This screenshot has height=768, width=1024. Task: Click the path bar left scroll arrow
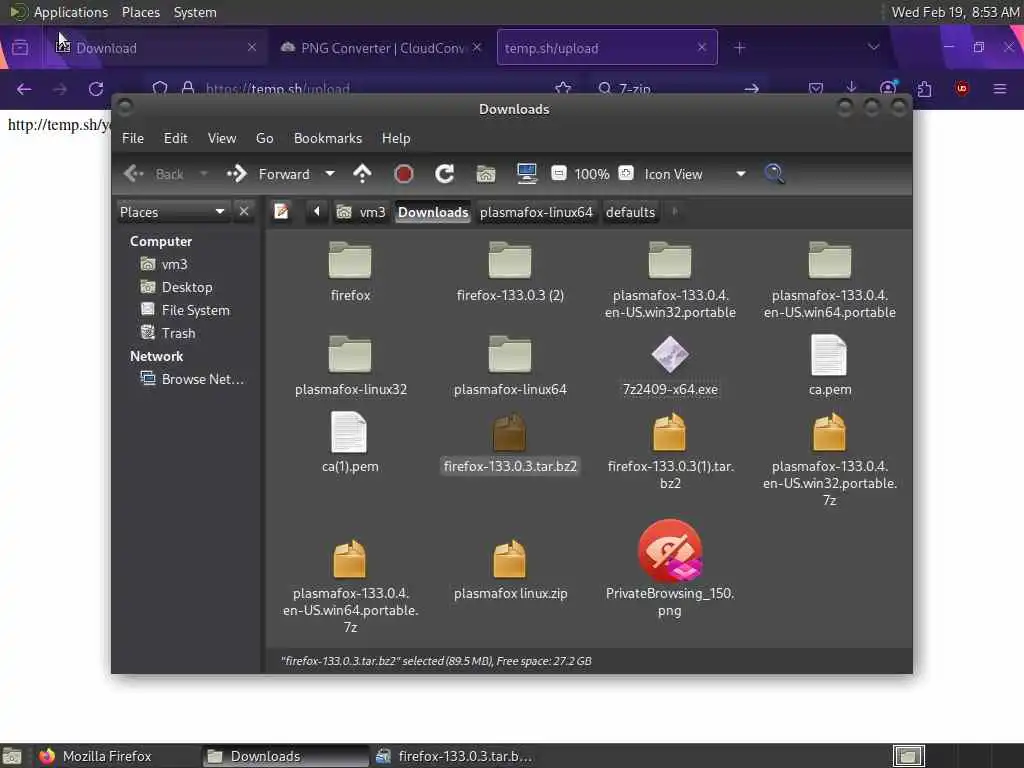[317, 212]
